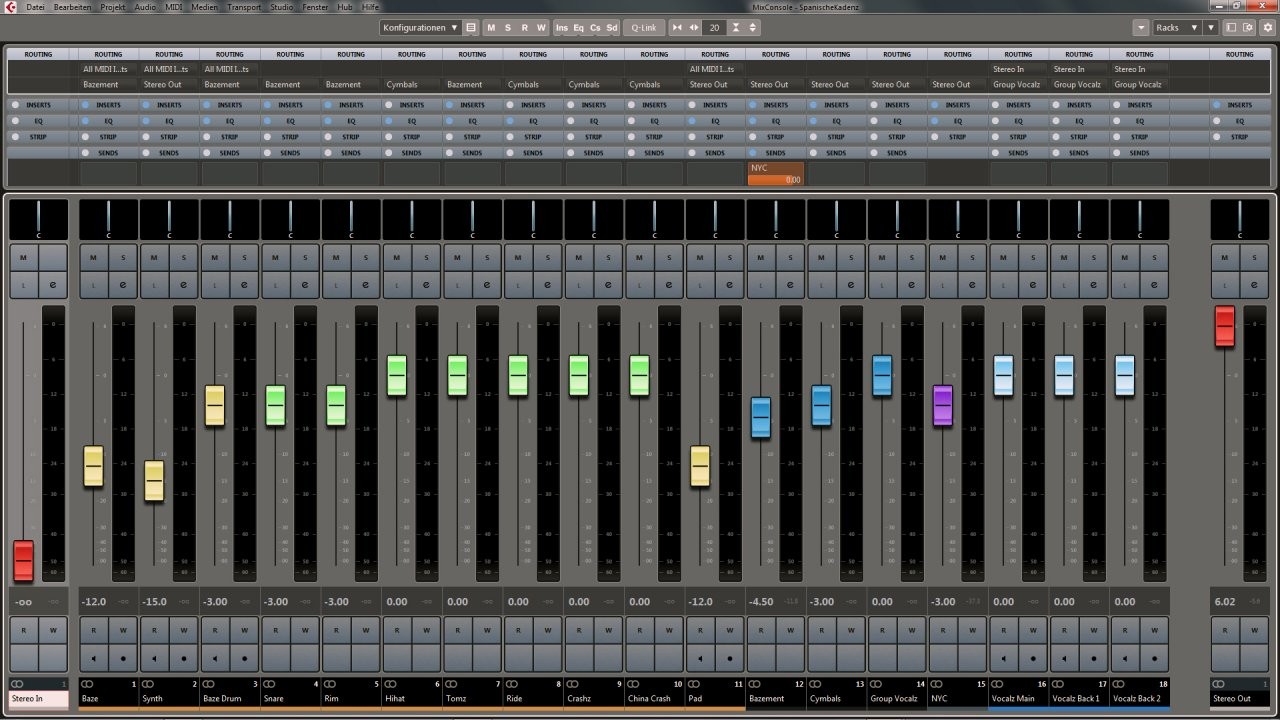Click the Stereo Out red volume fader
Screen dimensions: 1280x720
1224,327
